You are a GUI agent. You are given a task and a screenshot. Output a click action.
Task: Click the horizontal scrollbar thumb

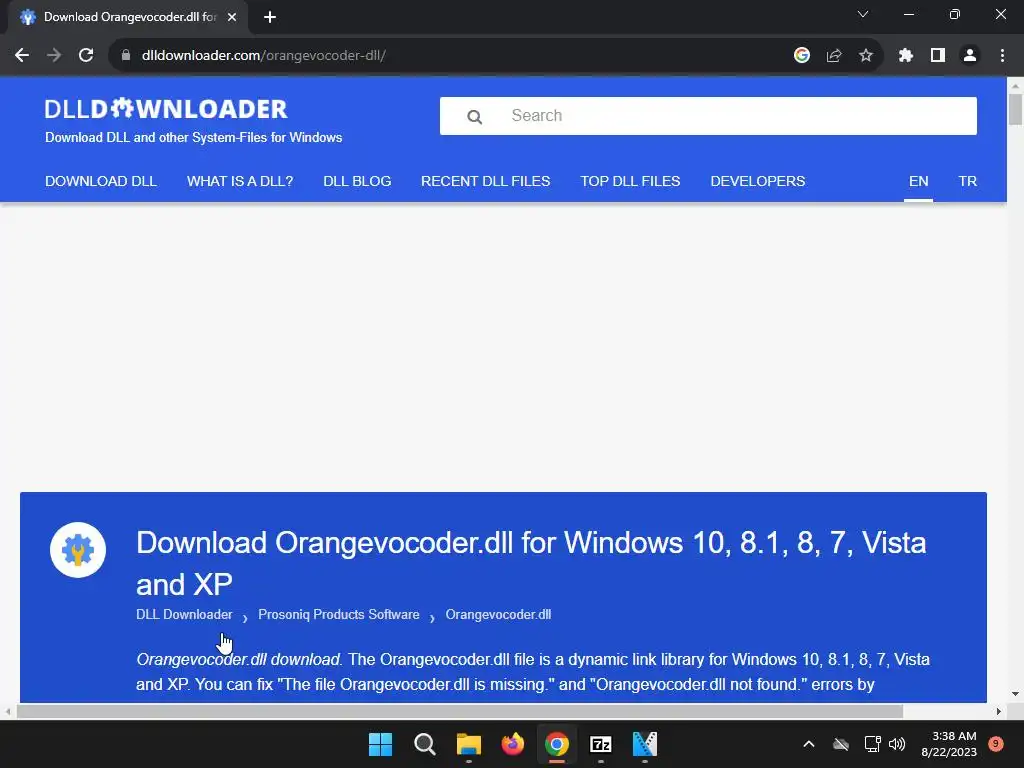click(460, 711)
